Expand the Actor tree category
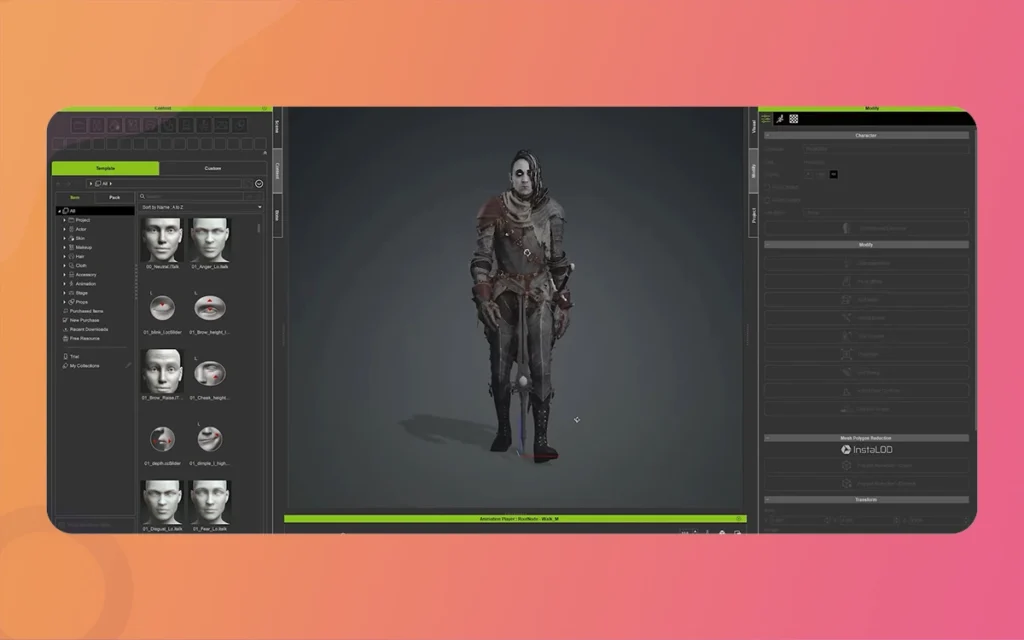The width and height of the screenshot is (1024, 640). pyautogui.click(x=65, y=229)
